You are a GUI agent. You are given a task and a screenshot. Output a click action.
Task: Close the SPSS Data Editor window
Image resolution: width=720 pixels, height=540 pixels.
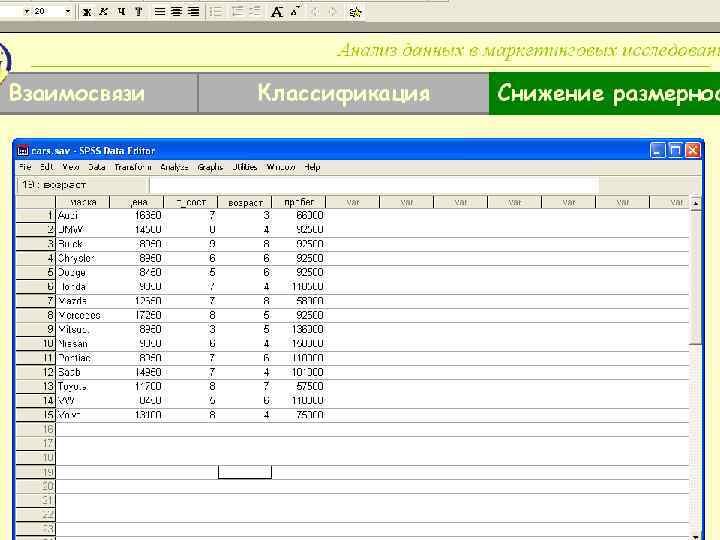pyautogui.click(x=692, y=150)
